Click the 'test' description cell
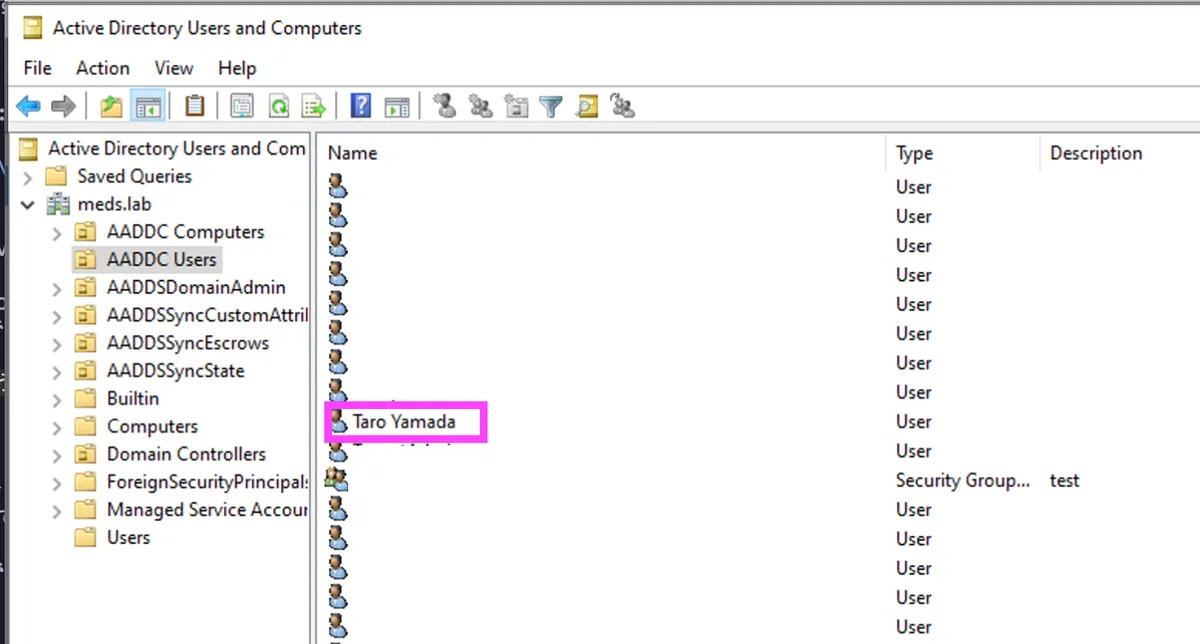Image resolution: width=1200 pixels, height=644 pixels. [x=1064, y=480]
